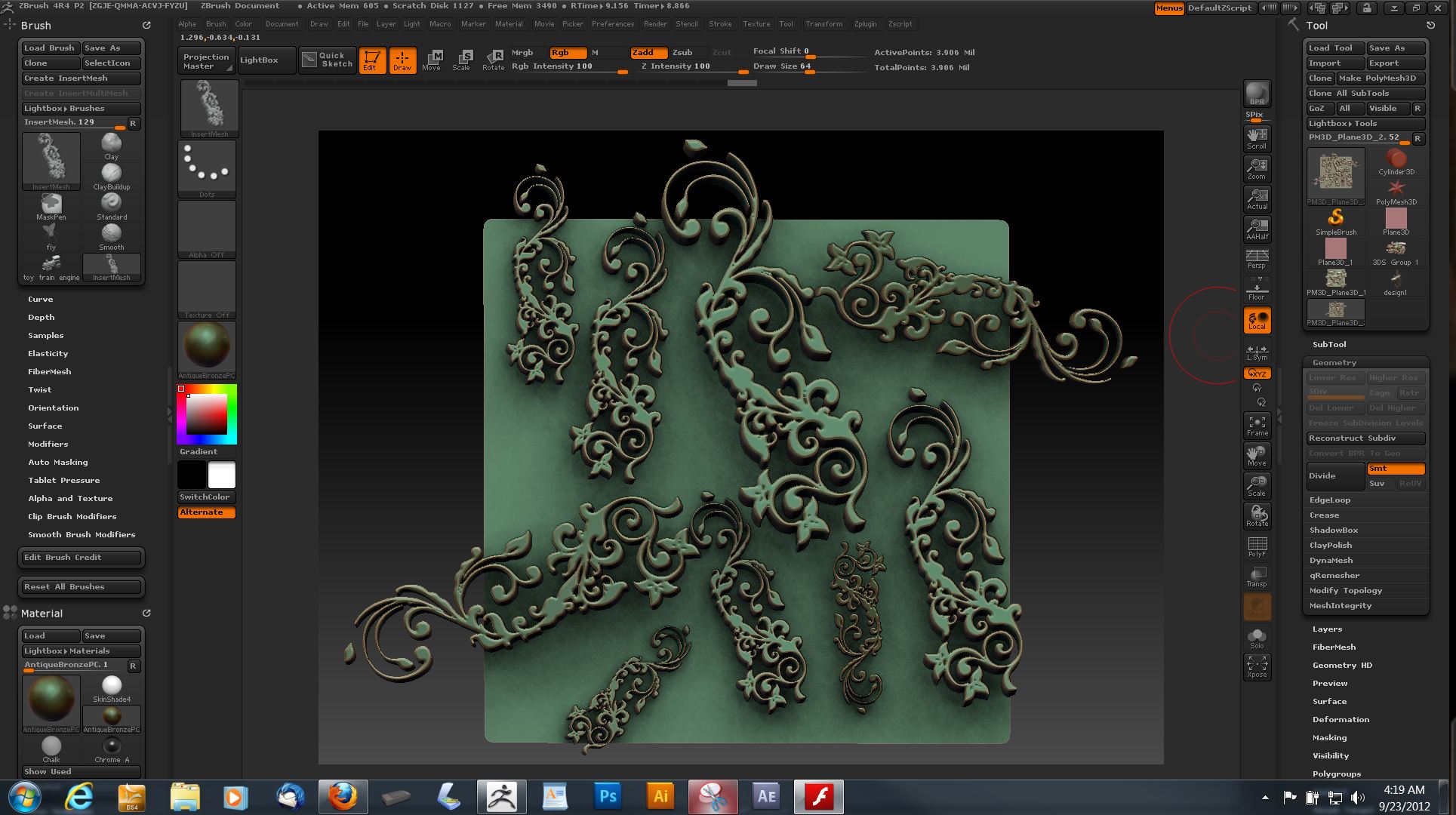This screenshot has width=1456, height=815.
Task: Click Reset All Brushes
Action: pos(82,587)
